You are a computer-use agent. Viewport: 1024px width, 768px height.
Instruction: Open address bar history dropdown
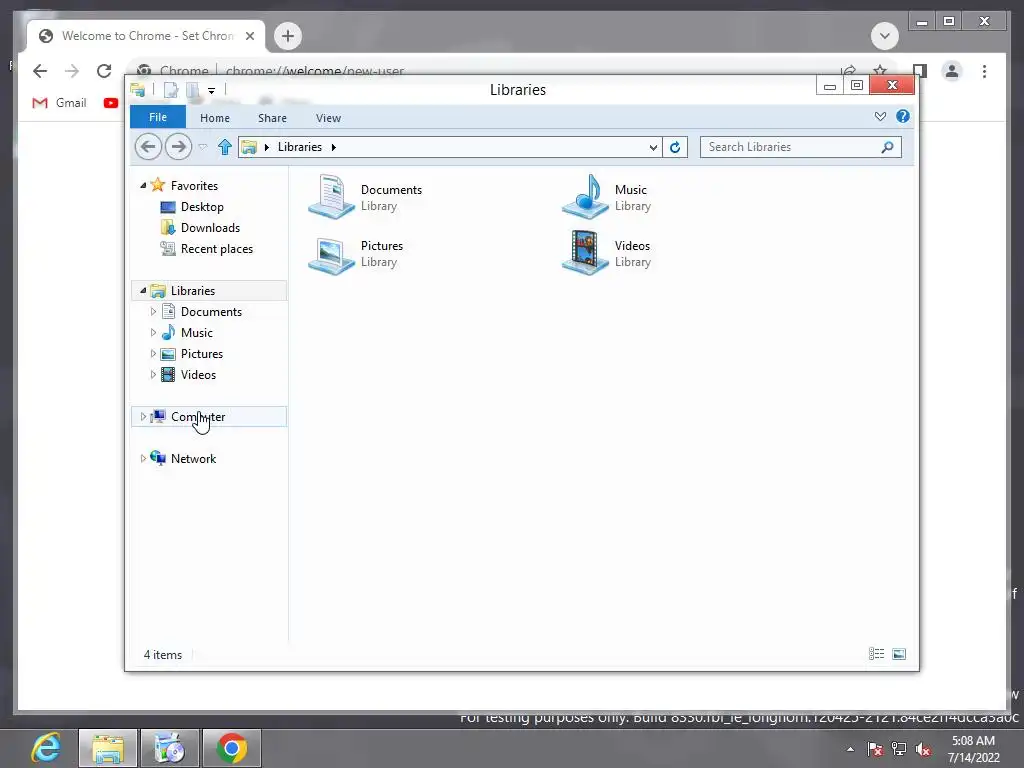click(x=653, y=148)
